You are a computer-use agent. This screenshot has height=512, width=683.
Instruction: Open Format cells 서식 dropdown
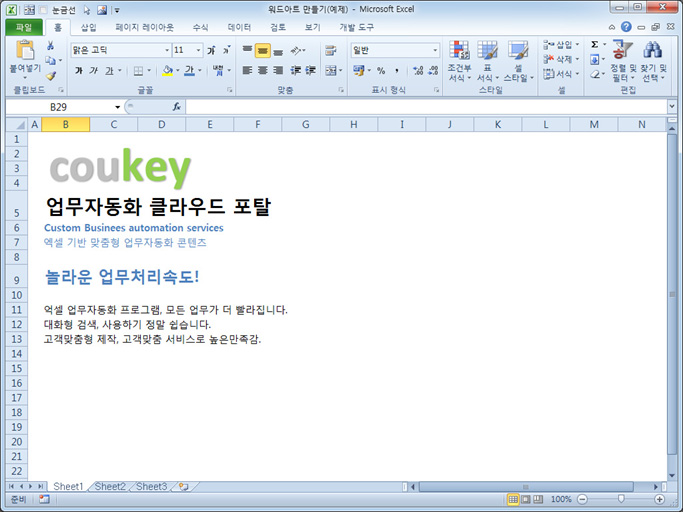pyautogui.click(x=561, y=74)
